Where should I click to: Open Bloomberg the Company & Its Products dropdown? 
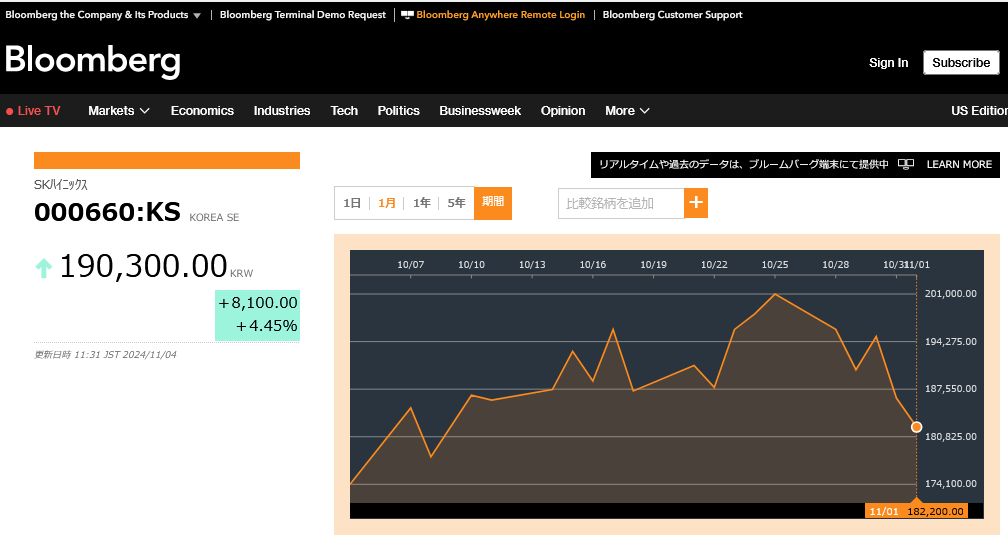[103, 15]
